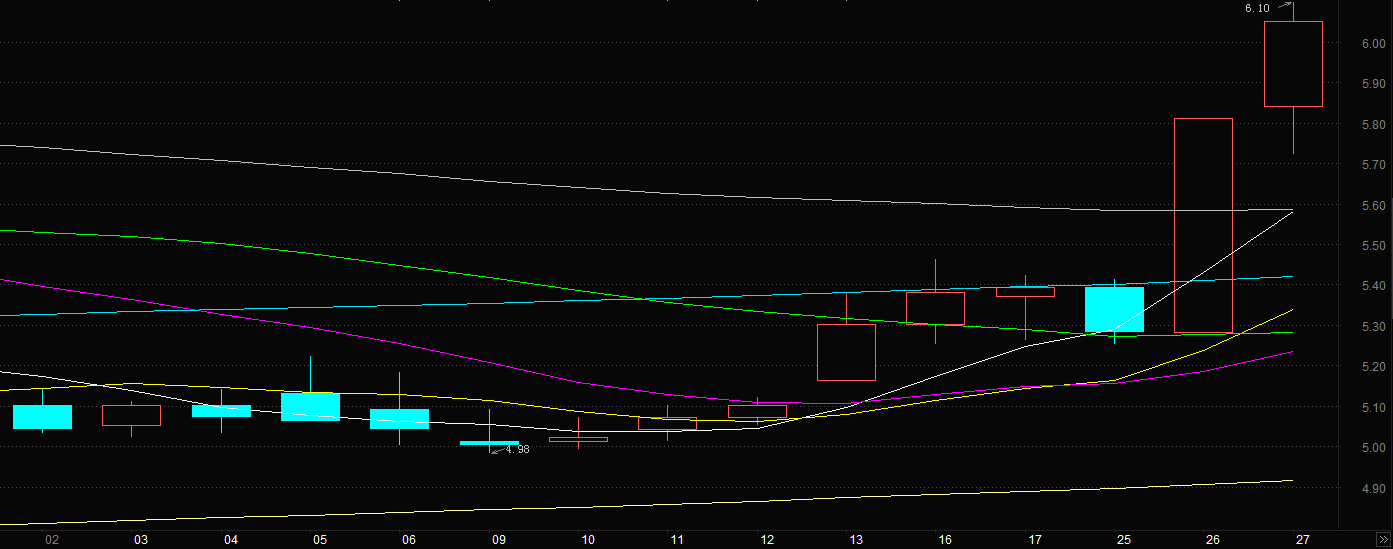This screenshot has height=549, width=1393.
Task: Select the small red candlestick for date 12
Action: pyautogui.click(x=757, y=411)
